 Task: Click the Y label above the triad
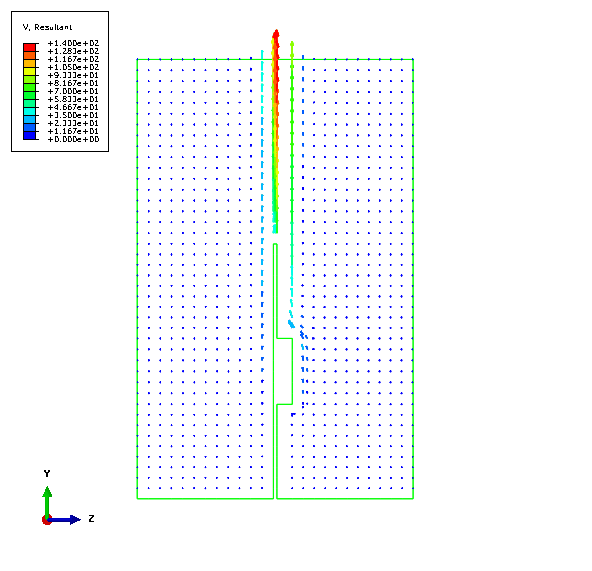coord(47,473)
